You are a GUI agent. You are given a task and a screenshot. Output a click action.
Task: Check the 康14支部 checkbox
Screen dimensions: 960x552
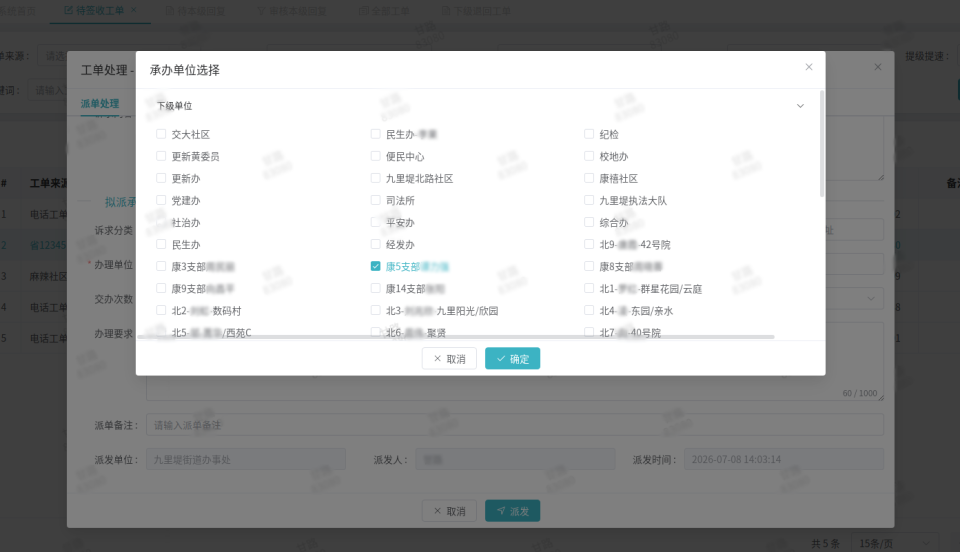pyautogui.click(x=375, y=288)
